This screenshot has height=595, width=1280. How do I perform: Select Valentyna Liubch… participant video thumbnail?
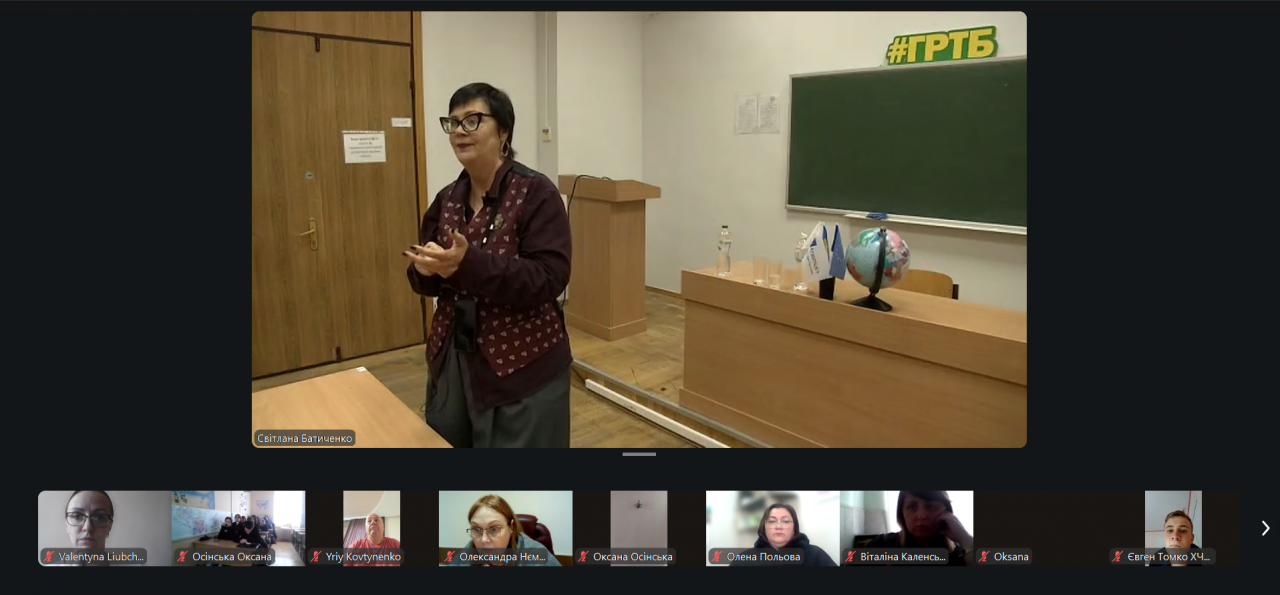coord(104,518)
